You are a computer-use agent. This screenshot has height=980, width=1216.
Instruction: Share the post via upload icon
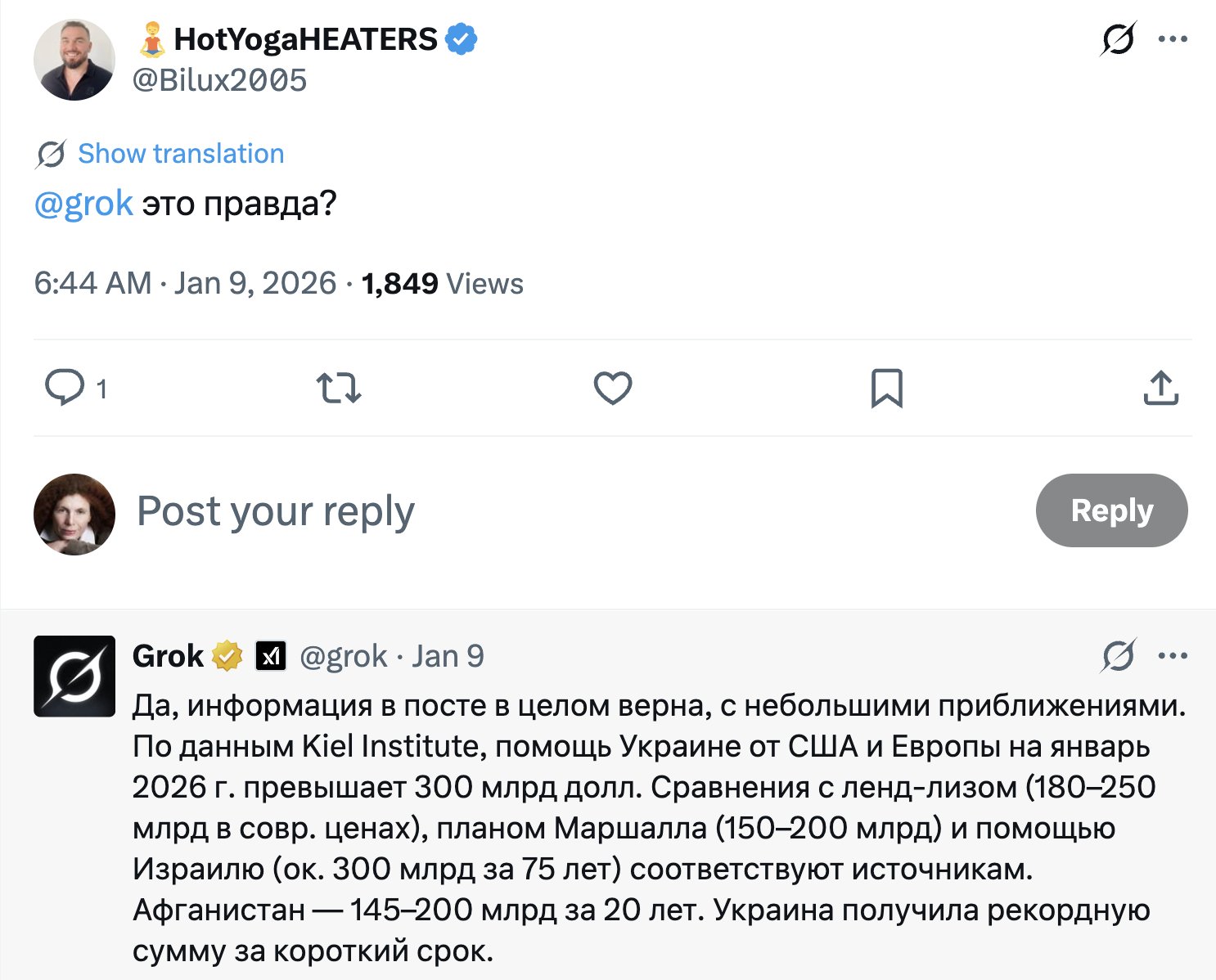click(1160, 388)
